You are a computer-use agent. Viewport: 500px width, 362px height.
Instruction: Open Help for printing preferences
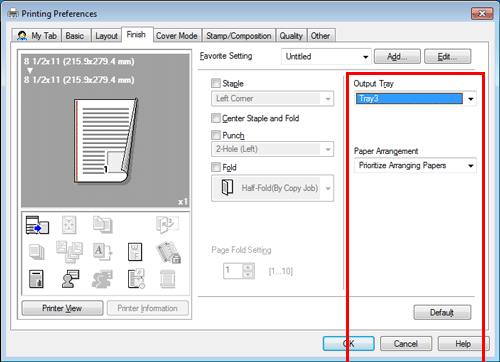(x=463, y=343)
